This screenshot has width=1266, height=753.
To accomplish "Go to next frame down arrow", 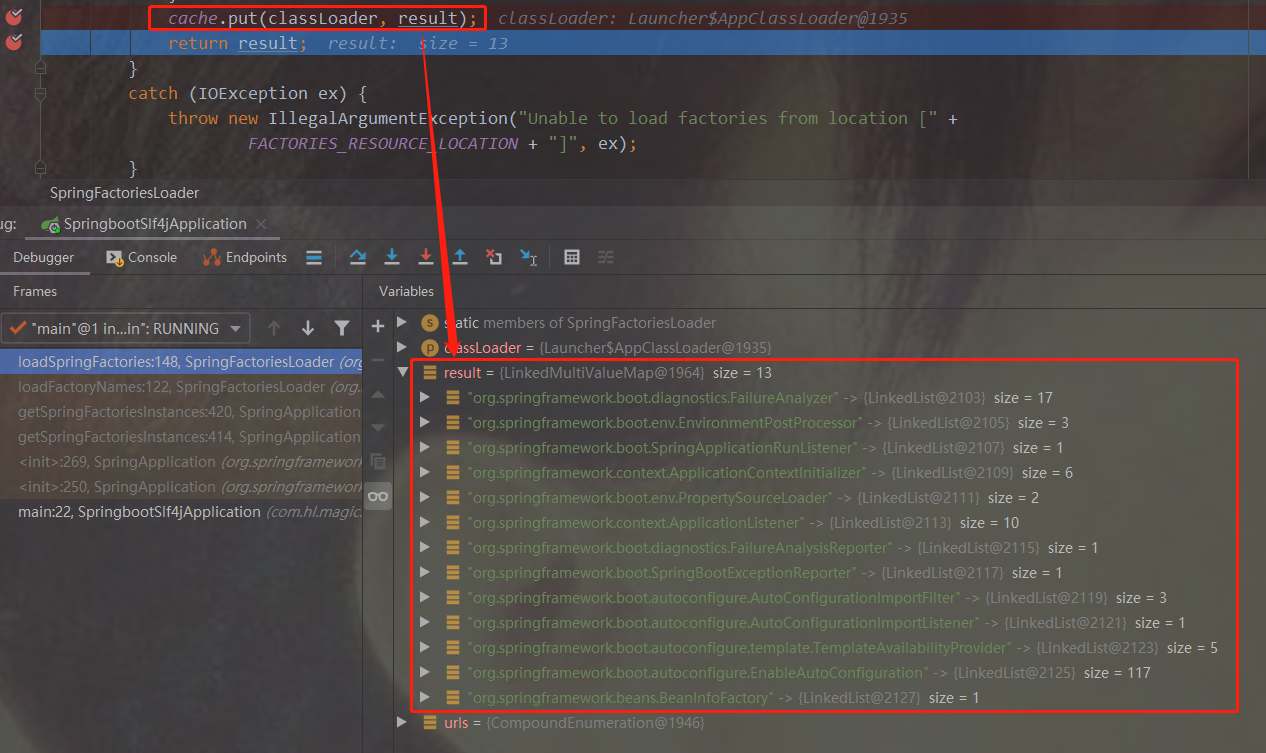I will click(x=308, y=328).
